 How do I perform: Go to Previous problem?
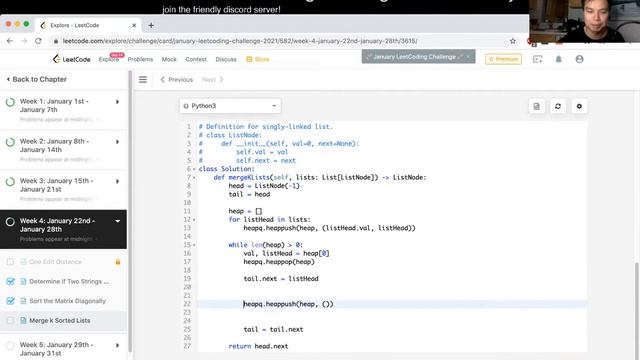(x=177, y=80)
